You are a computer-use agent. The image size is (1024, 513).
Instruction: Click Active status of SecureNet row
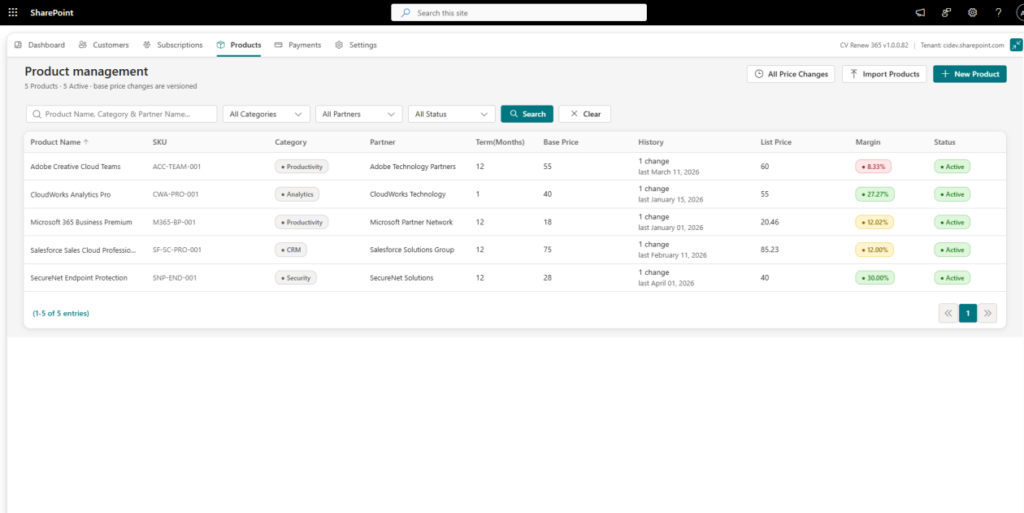[x=952, y=277]
